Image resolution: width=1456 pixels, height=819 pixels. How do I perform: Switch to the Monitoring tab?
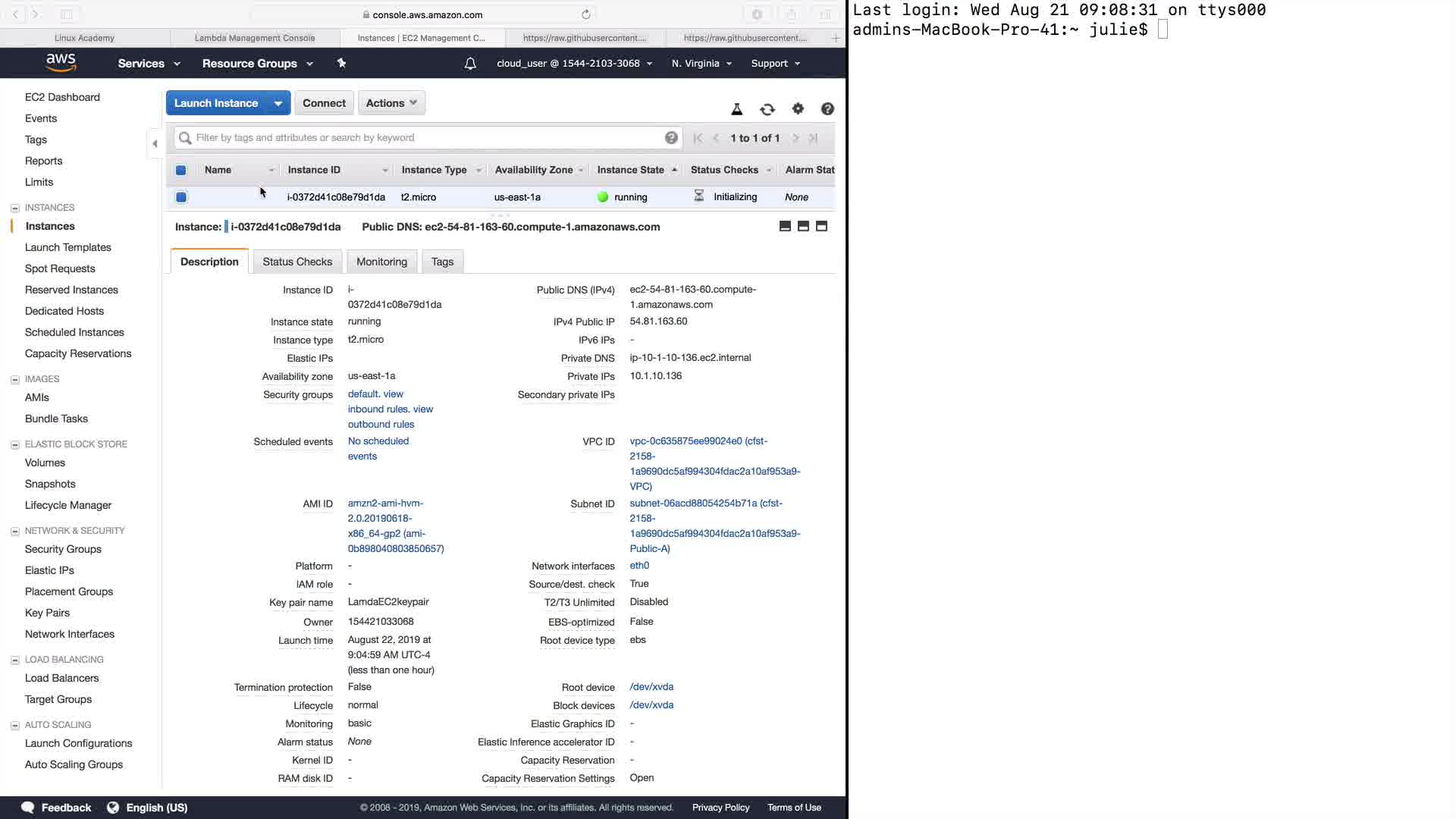coord(381,262)
